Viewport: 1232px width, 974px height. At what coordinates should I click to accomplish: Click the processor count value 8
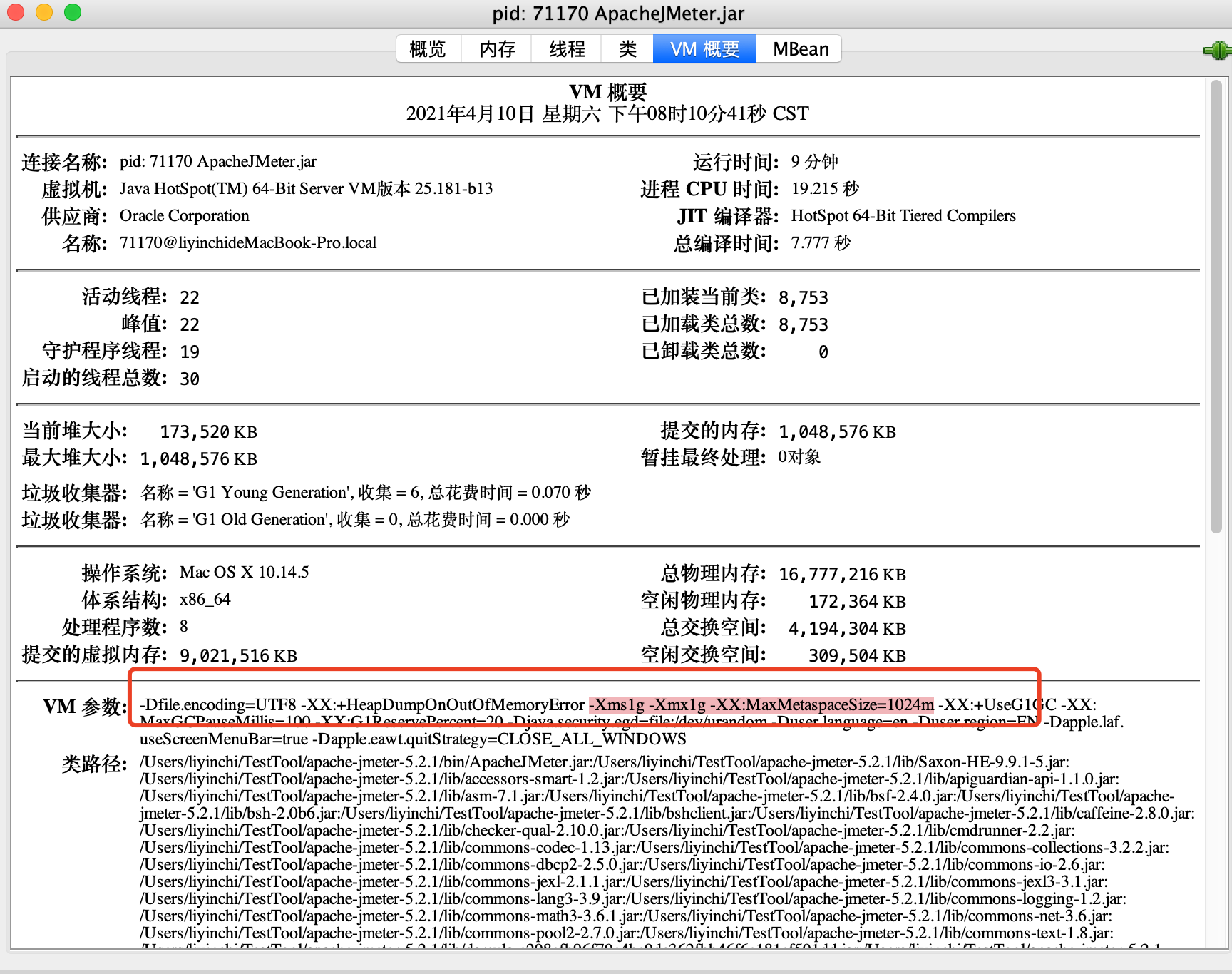[183, 627]
